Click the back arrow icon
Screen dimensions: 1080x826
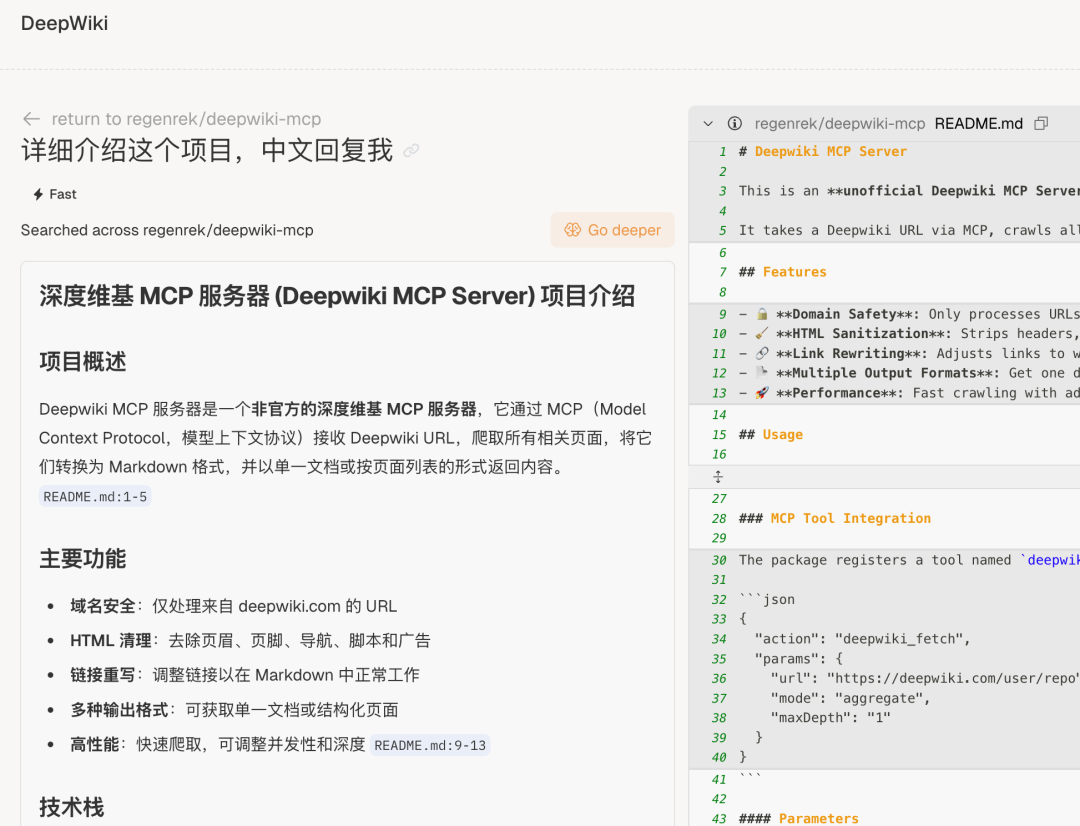pos(31,119)
